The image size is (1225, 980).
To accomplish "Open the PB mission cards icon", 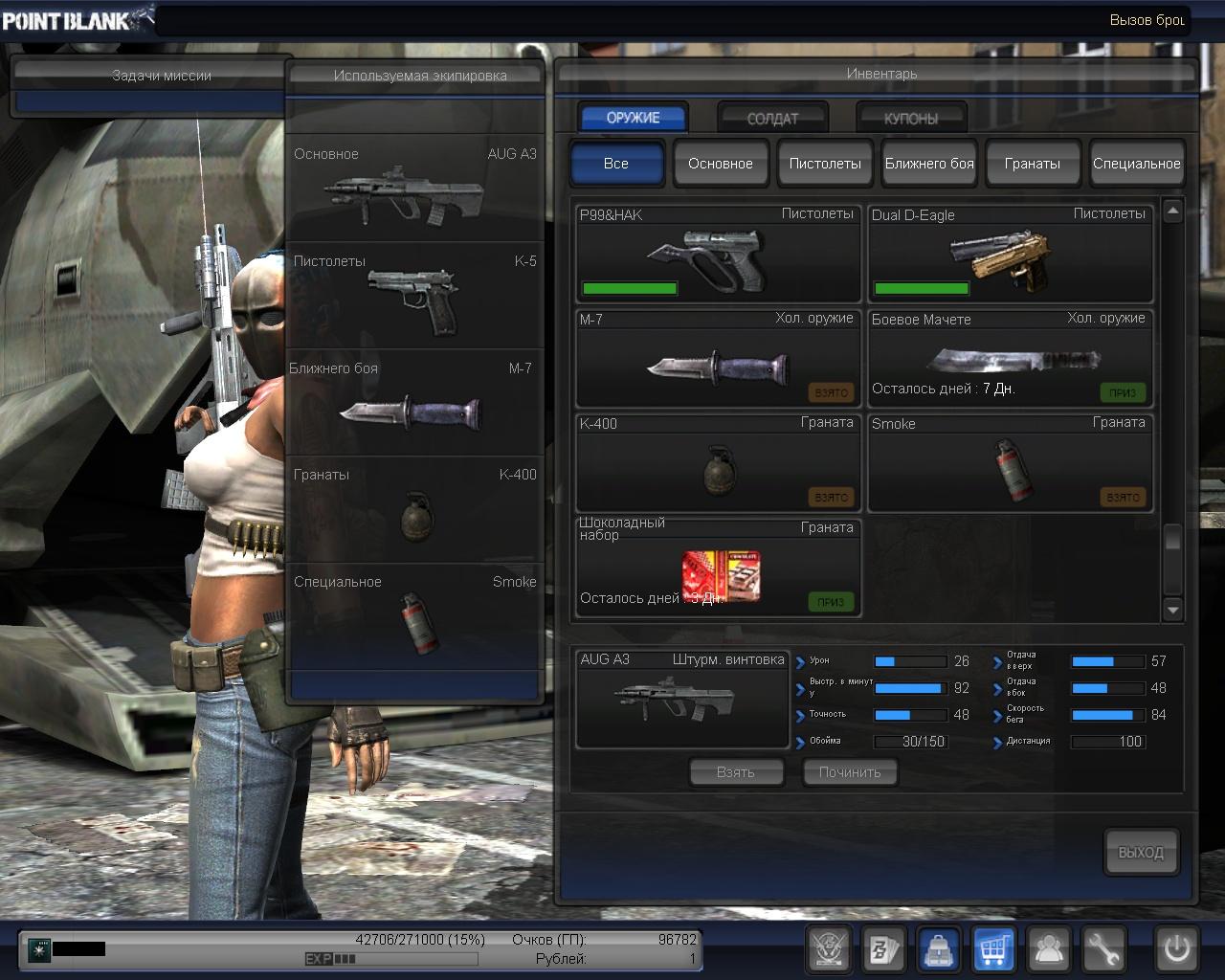I will pos(884,949).
